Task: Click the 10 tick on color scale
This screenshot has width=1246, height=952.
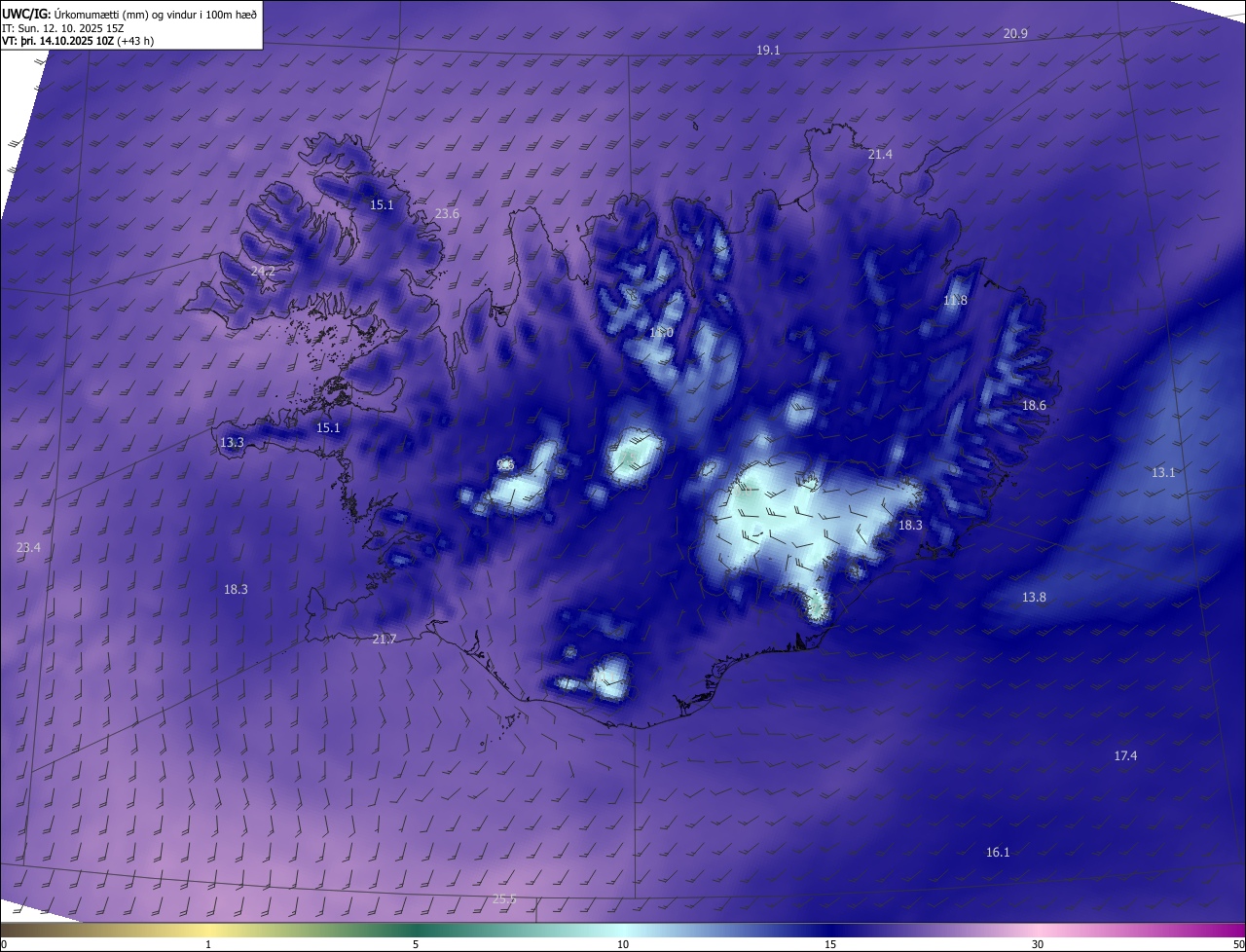Action: [623, 944]
